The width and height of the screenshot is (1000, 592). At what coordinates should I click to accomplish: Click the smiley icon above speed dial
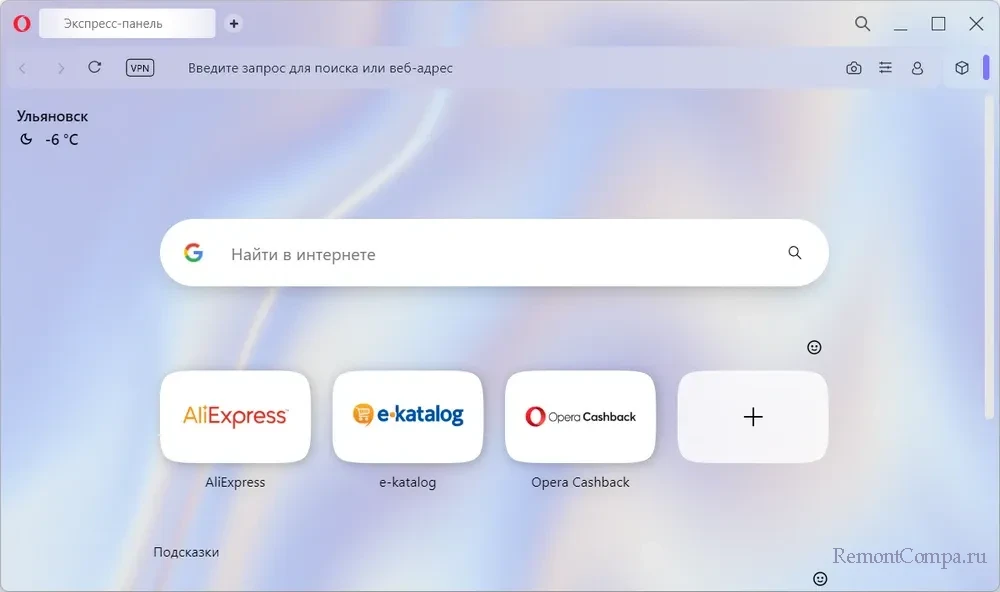pos(814,347)
